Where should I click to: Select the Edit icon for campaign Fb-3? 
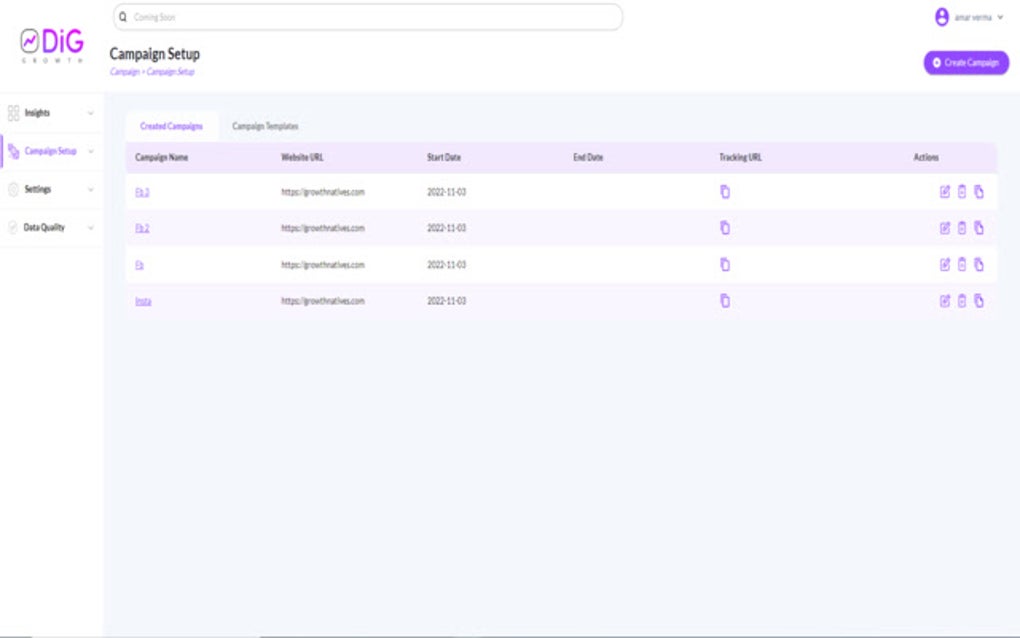[944, 192]
